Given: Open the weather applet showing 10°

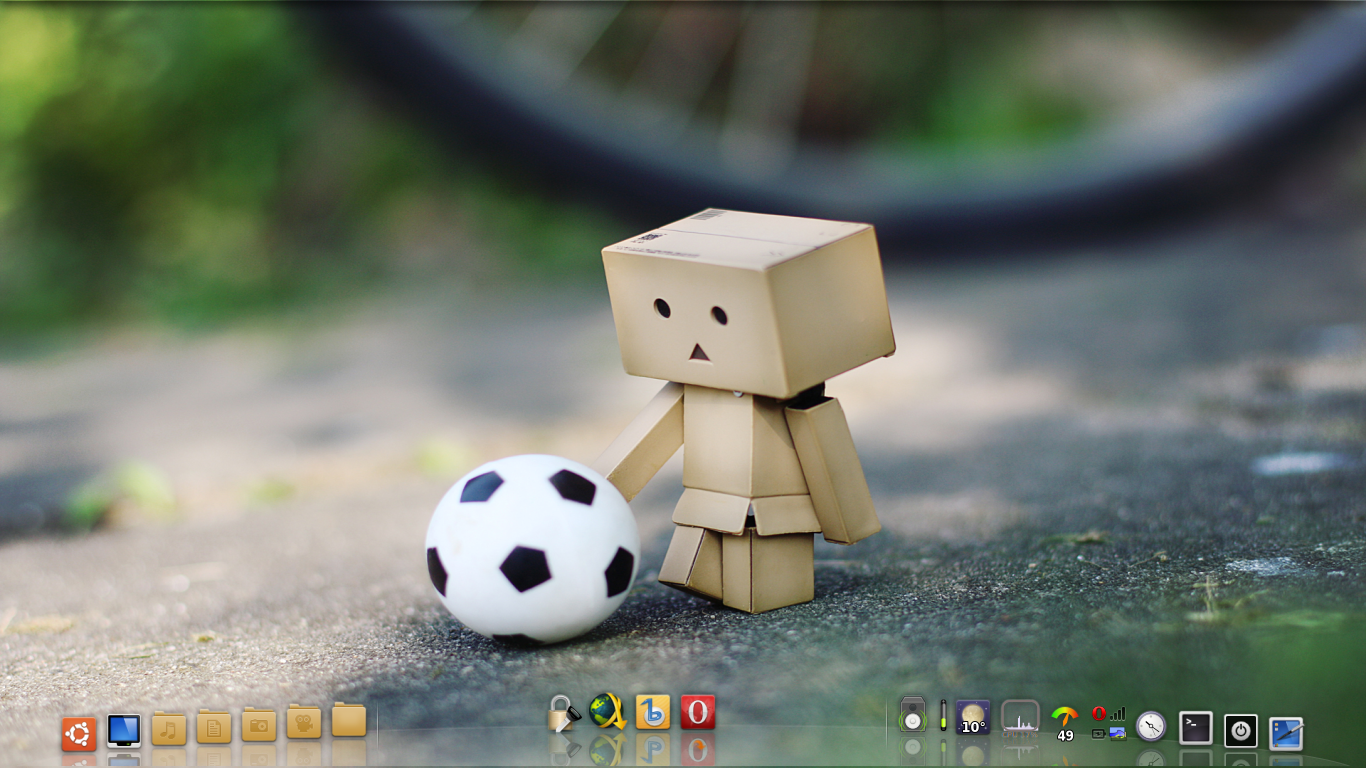Looking at the screenshot, I should tap(973, 717).
